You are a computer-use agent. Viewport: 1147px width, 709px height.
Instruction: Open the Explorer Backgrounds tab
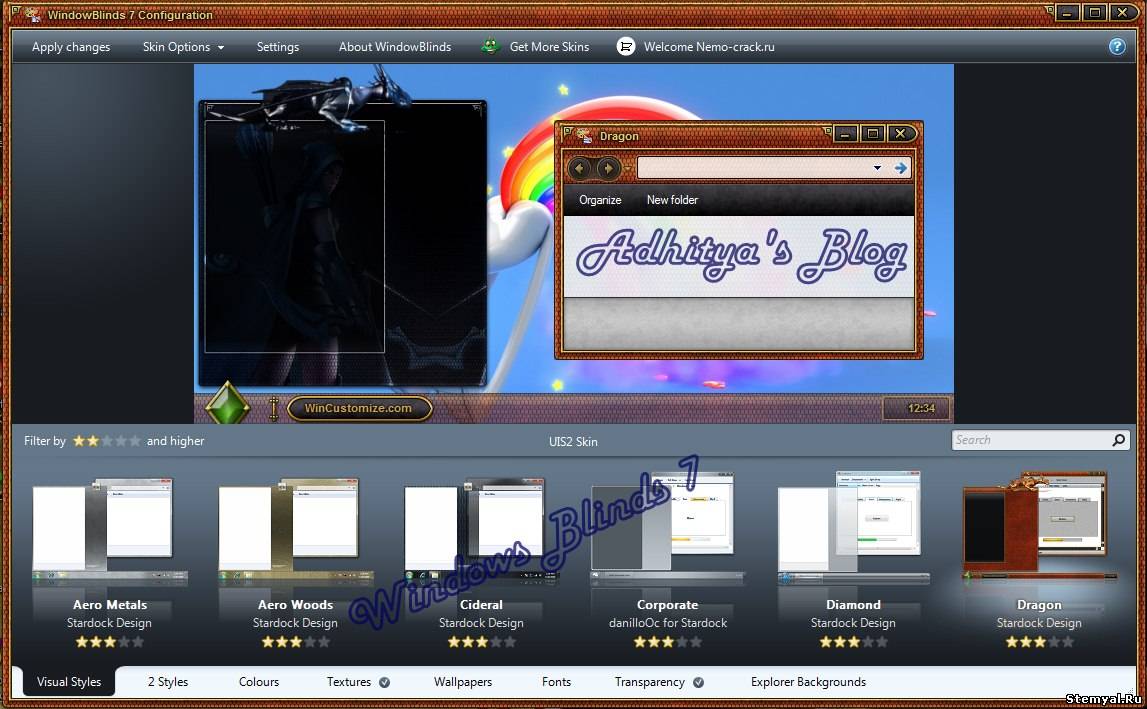[x=808, y=682]
